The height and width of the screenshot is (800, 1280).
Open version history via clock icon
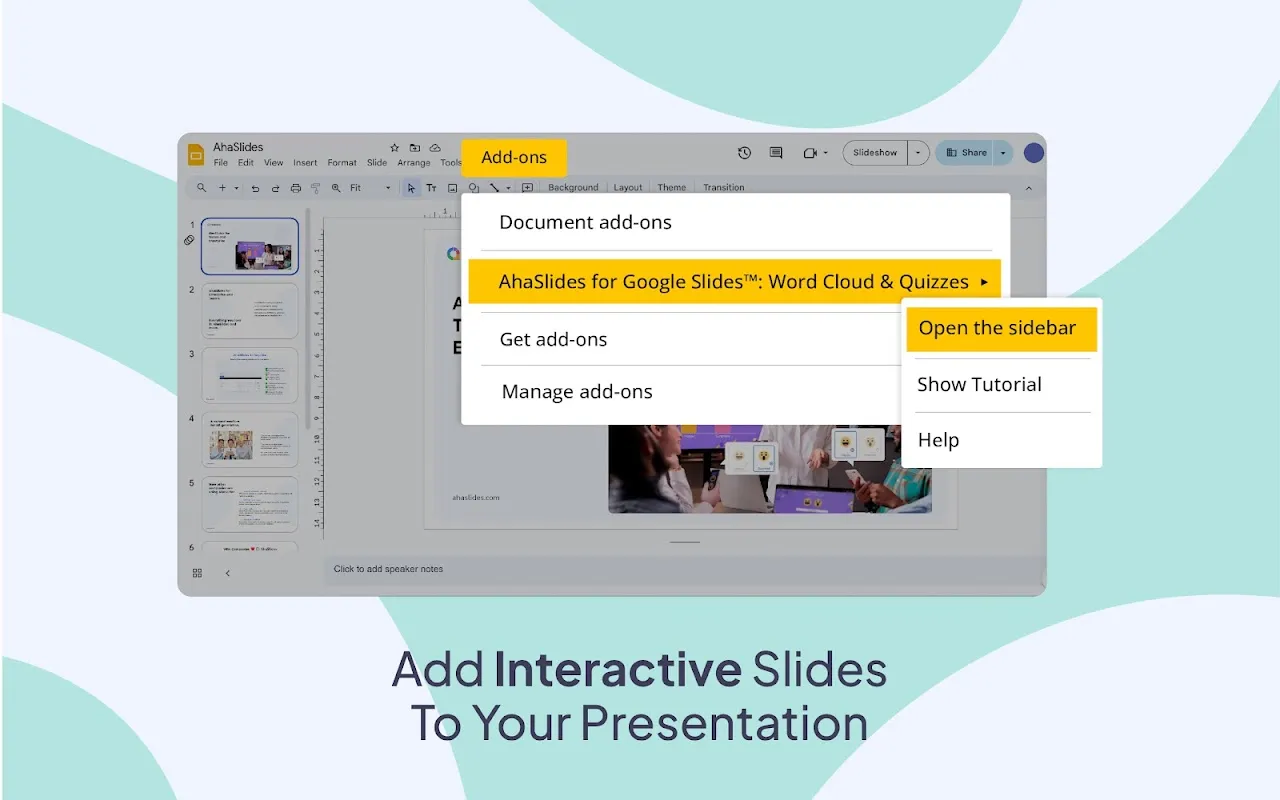[744, 152]
